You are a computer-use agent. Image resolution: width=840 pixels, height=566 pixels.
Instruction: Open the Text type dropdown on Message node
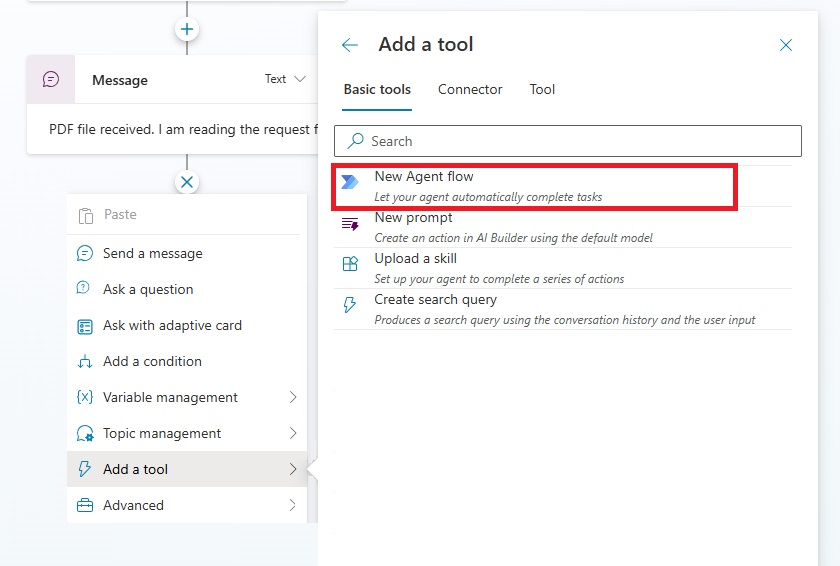coord(285,79)
